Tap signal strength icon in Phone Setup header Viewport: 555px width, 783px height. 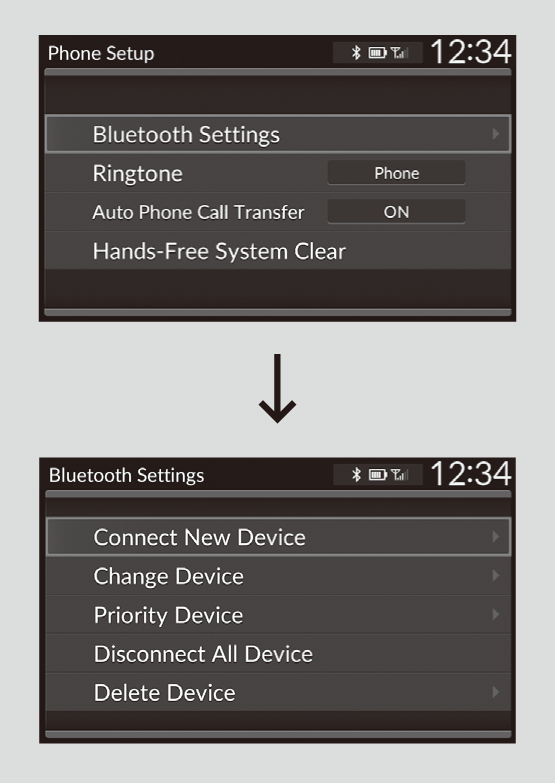coord(399,52)
